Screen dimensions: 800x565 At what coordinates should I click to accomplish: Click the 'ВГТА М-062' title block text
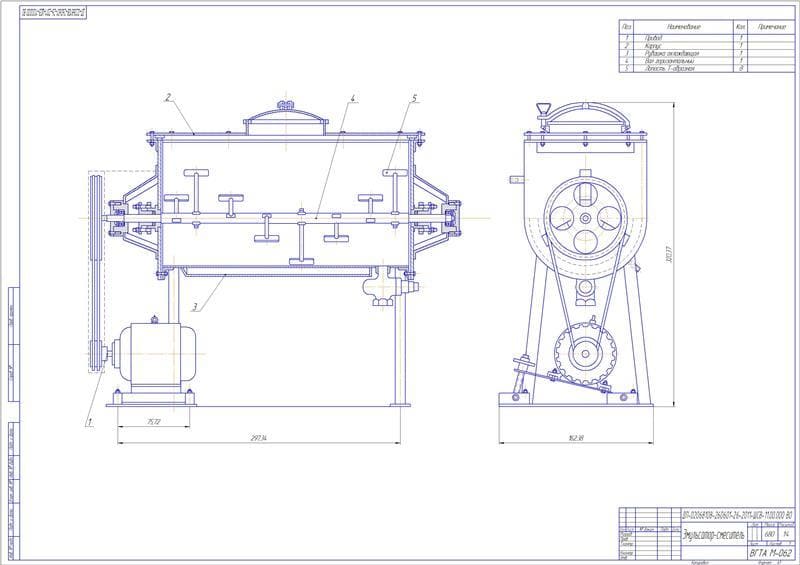point(770,553)
